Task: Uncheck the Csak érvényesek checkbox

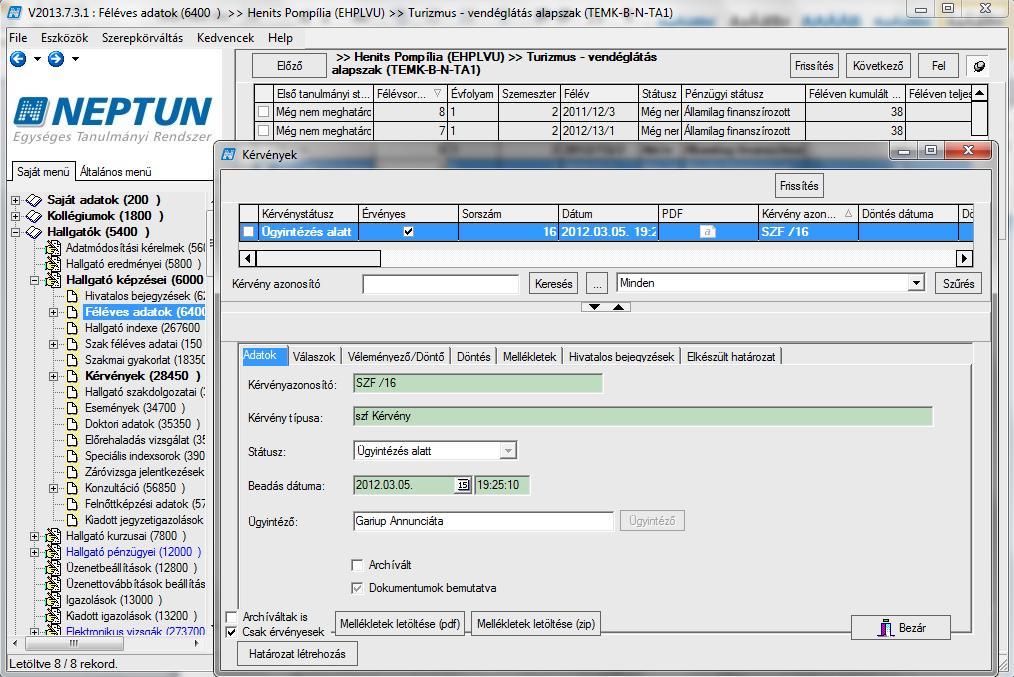Action: 231,632
